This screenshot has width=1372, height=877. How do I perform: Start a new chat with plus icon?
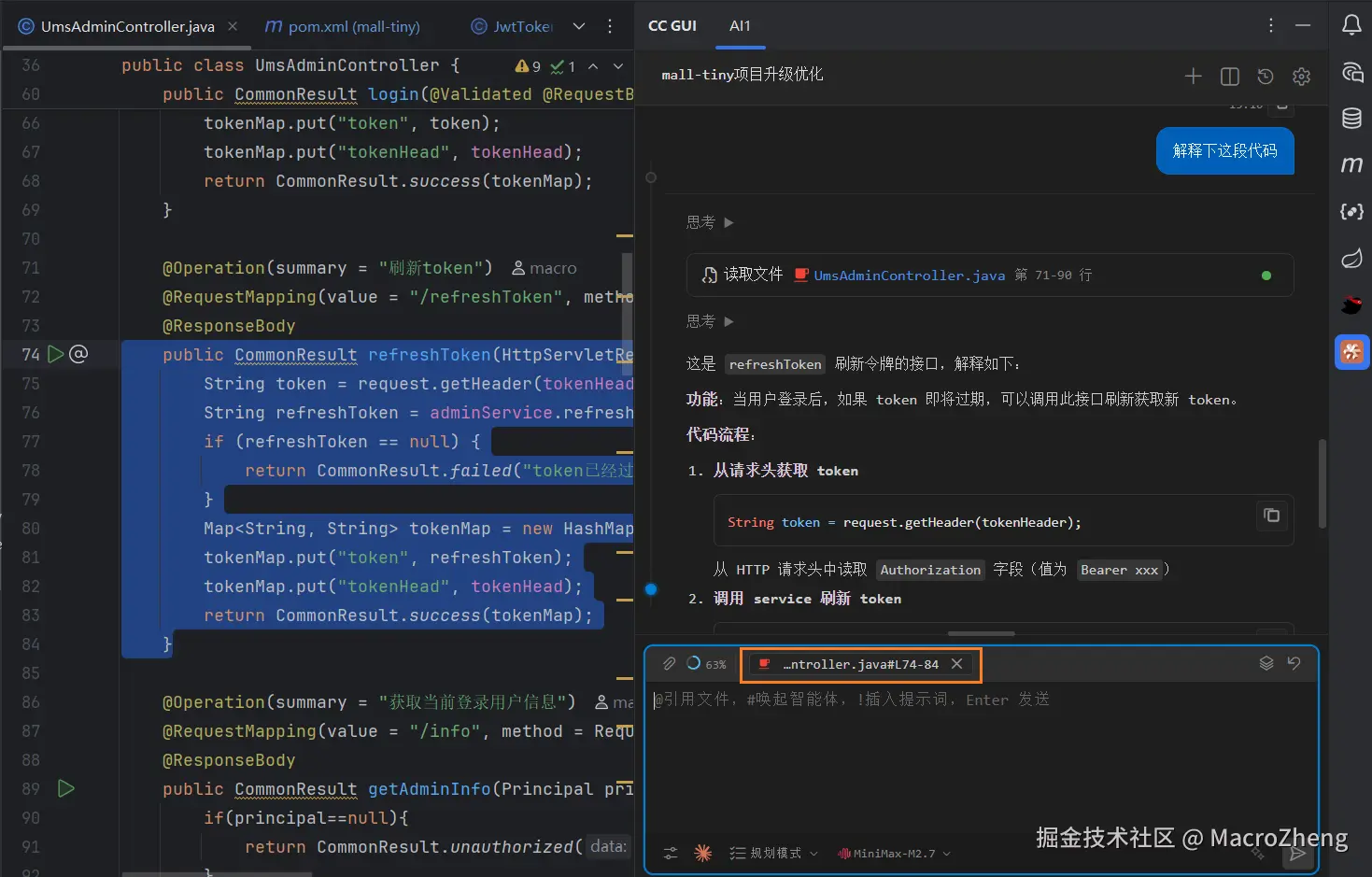tap(1193, 77)
